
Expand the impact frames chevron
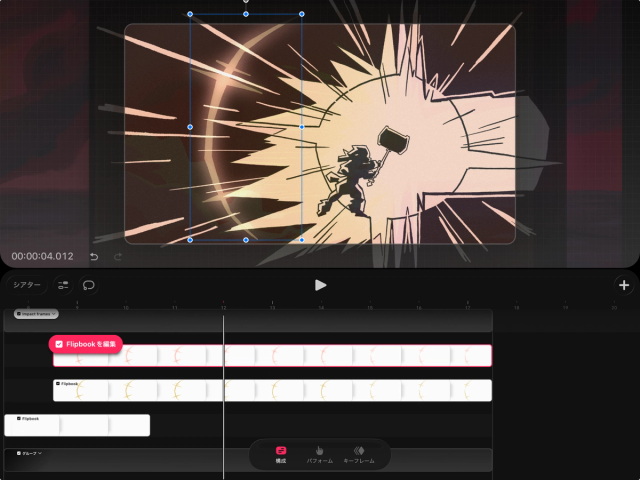53,314
